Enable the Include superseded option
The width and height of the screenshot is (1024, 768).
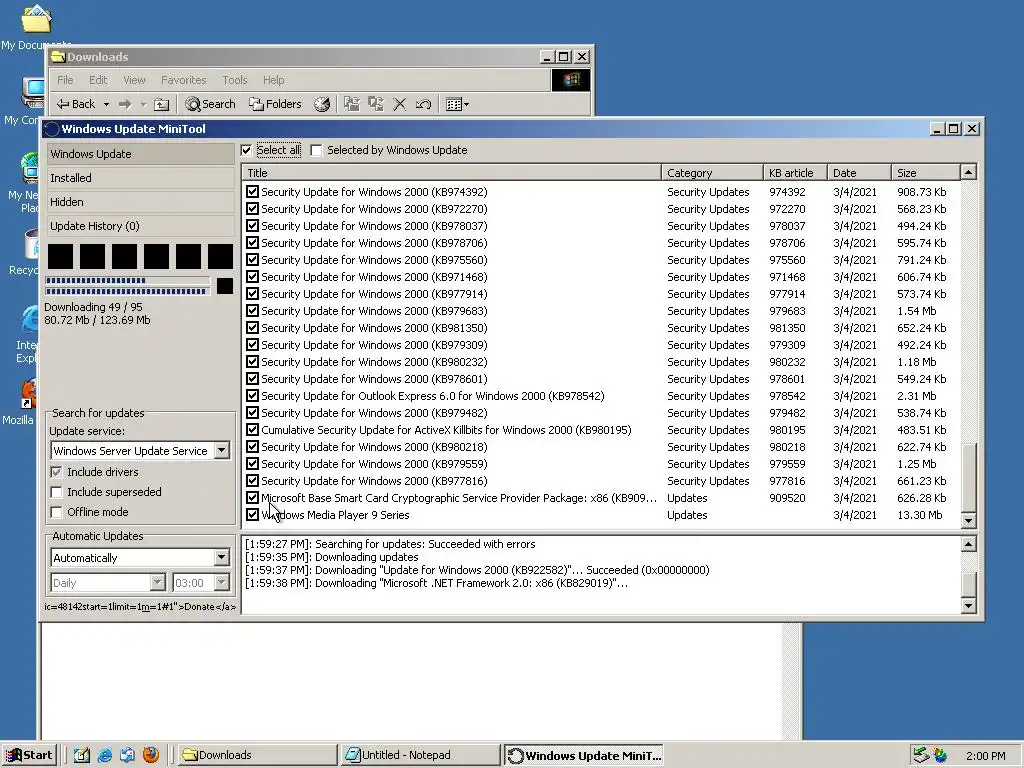point(57,492)
